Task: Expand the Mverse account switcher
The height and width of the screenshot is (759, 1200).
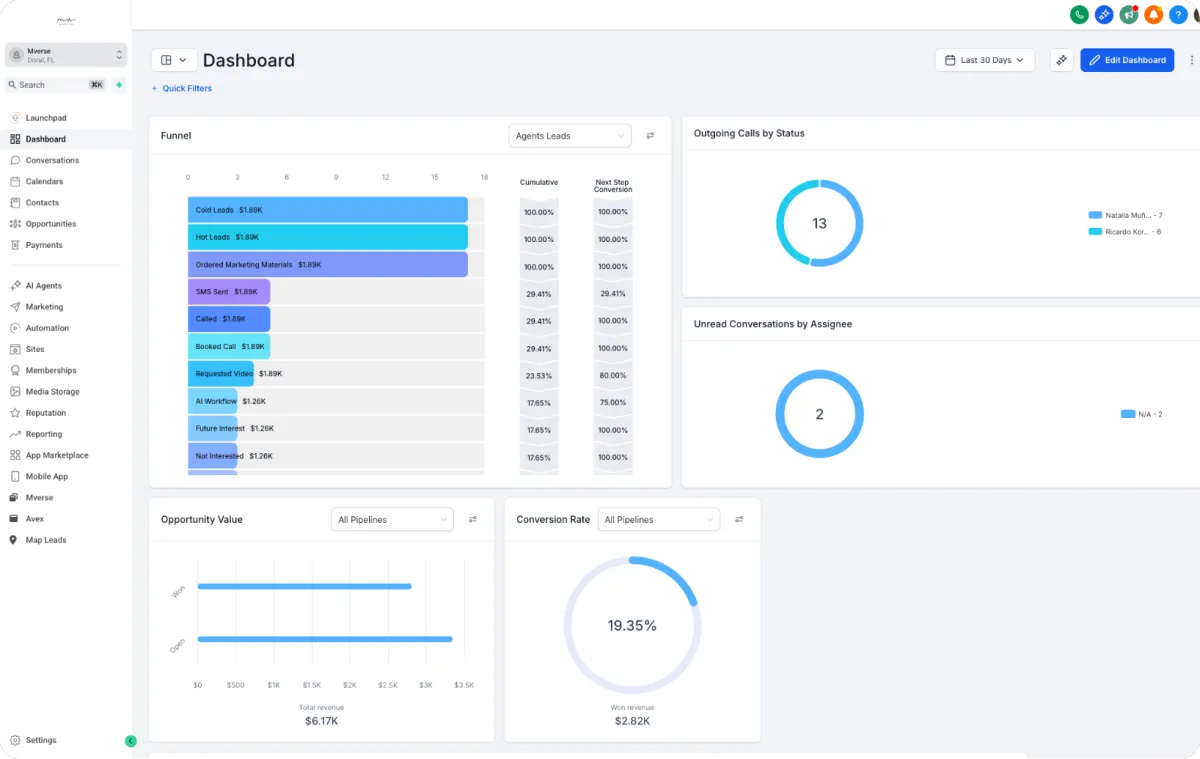Action: (66, 55)
